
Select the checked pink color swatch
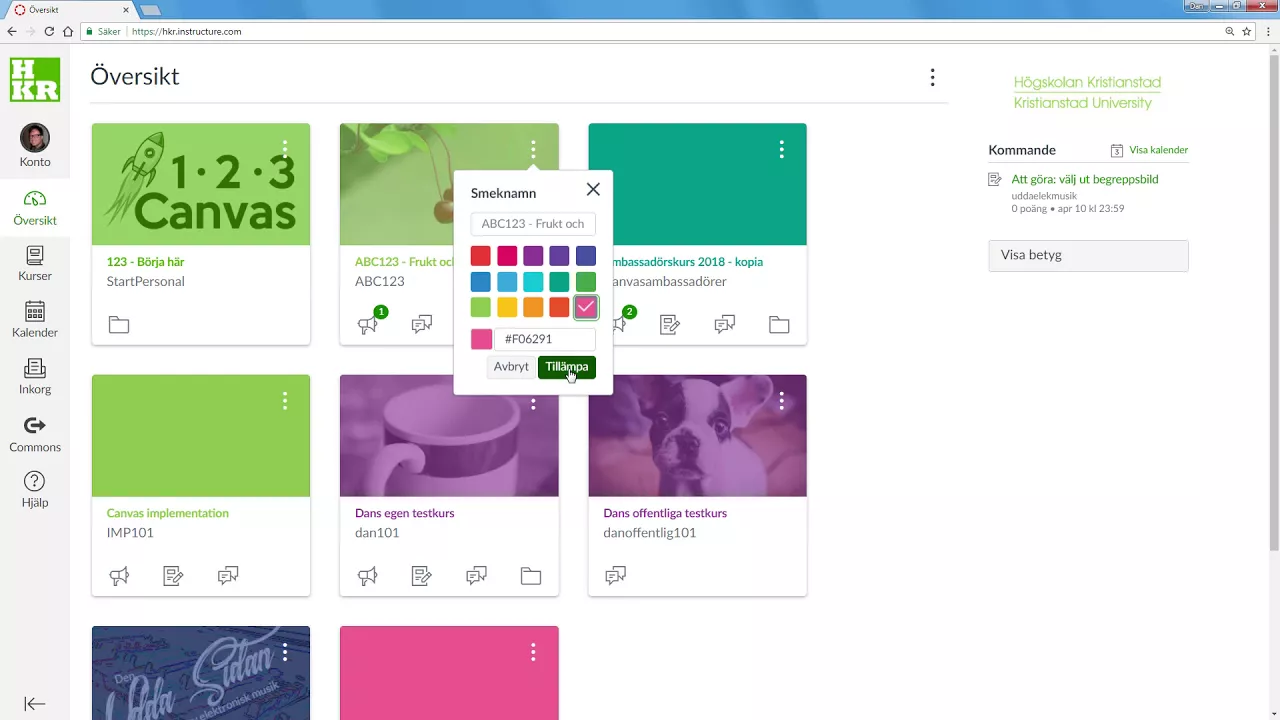[x=586, y=308]
